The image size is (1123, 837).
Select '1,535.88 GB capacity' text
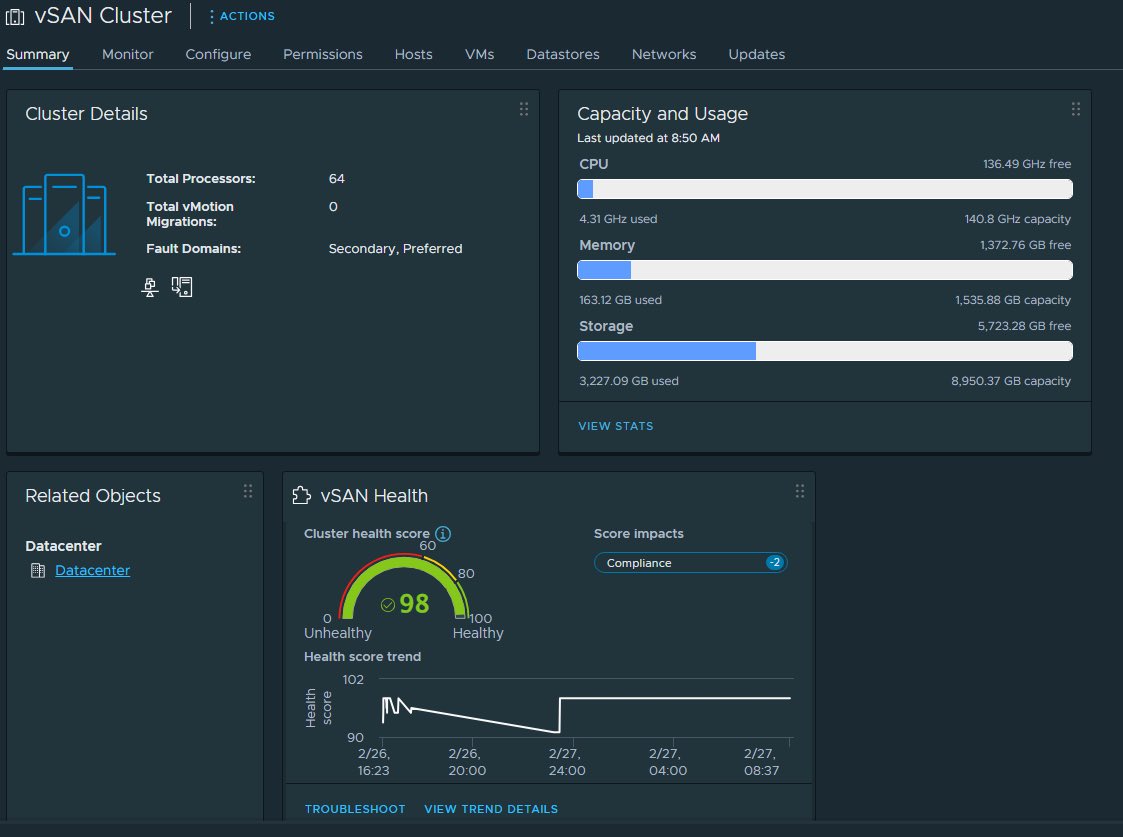1013,300
